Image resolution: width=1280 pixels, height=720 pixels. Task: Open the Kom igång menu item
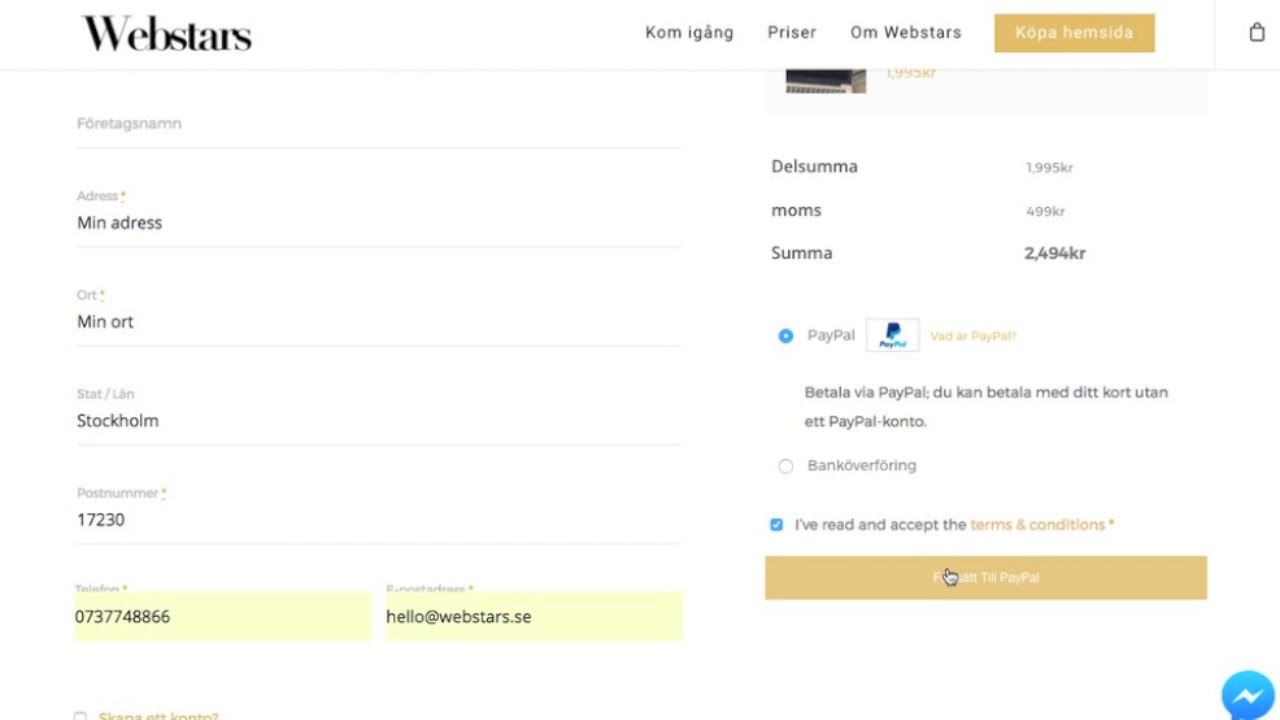tap(689, 32)
